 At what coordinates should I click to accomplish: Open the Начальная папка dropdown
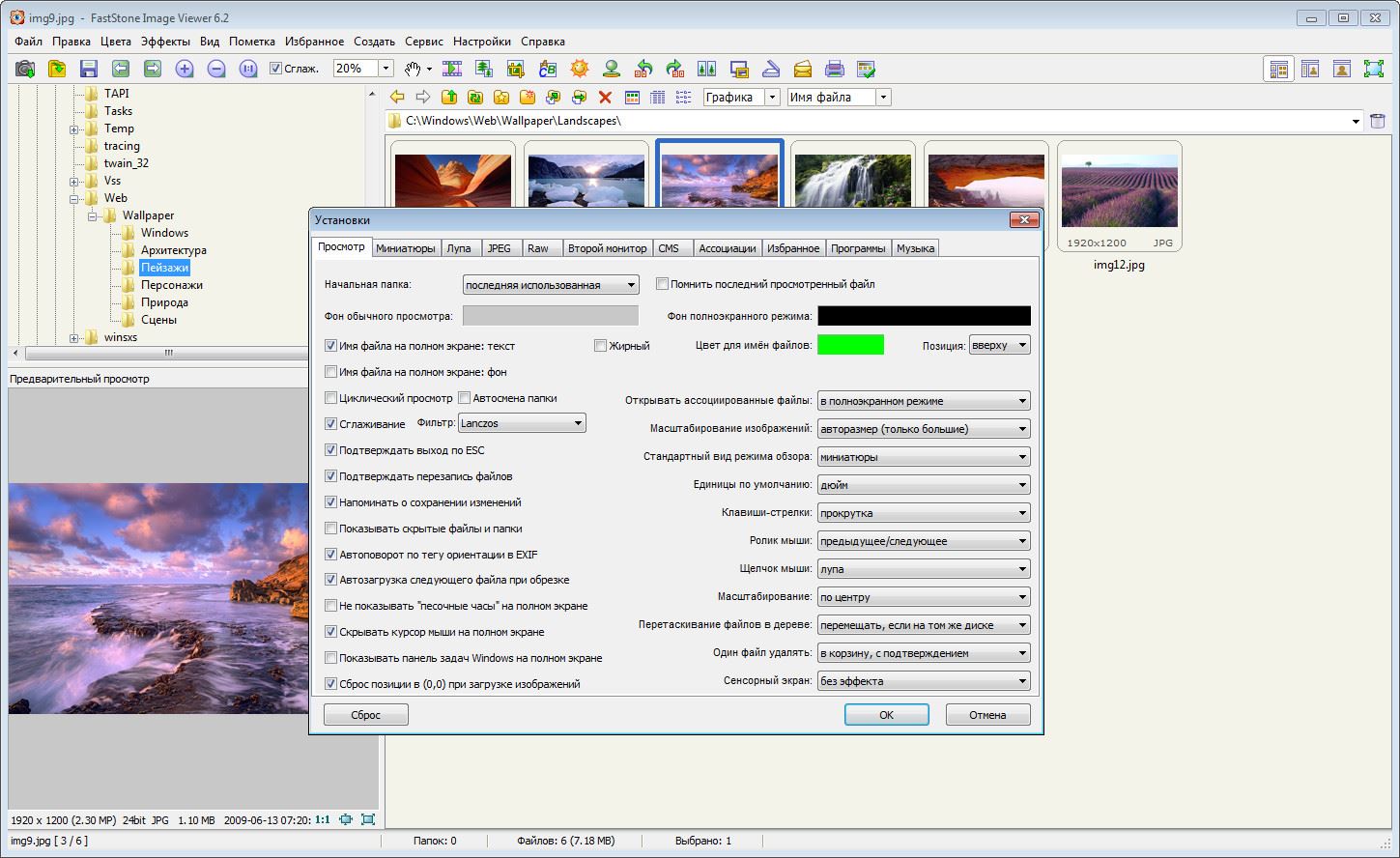tap(551, 285)
